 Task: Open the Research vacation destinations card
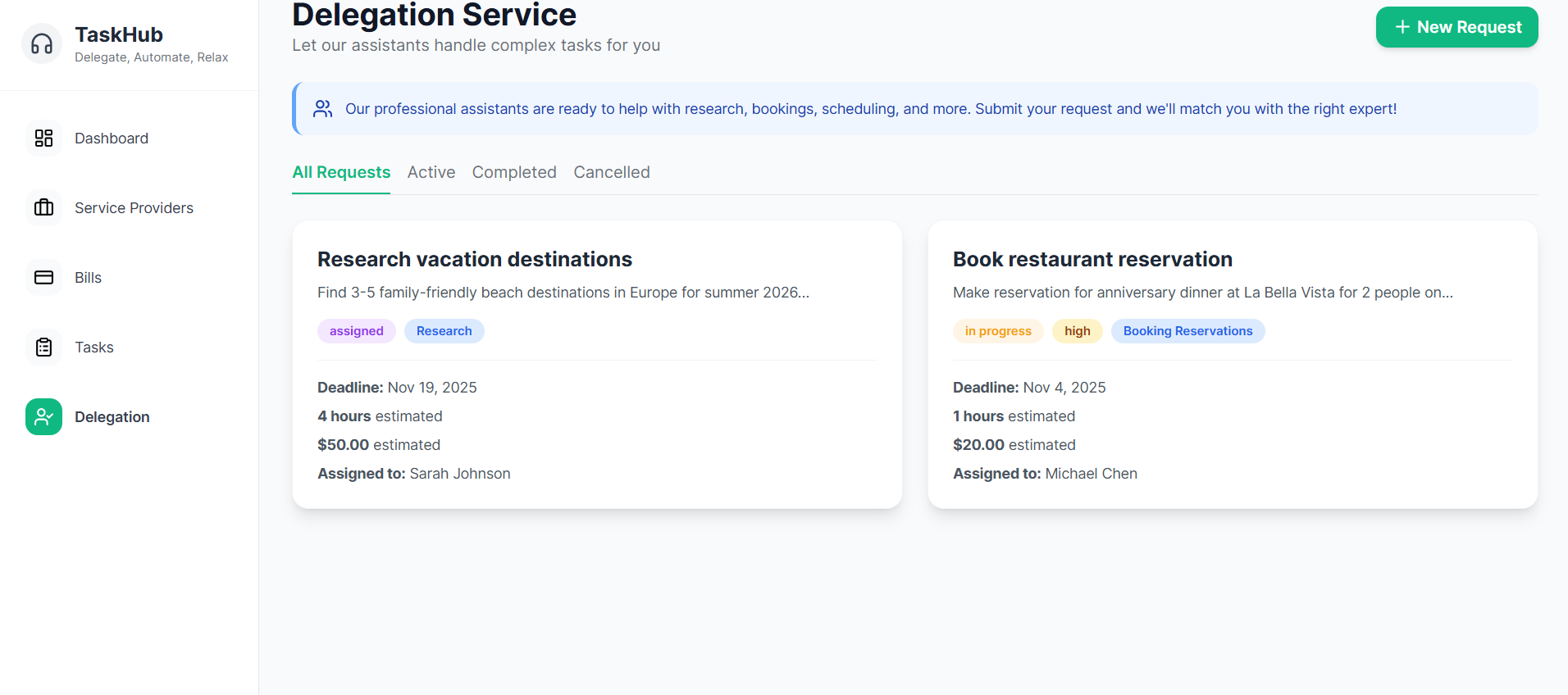coord(475,260)
